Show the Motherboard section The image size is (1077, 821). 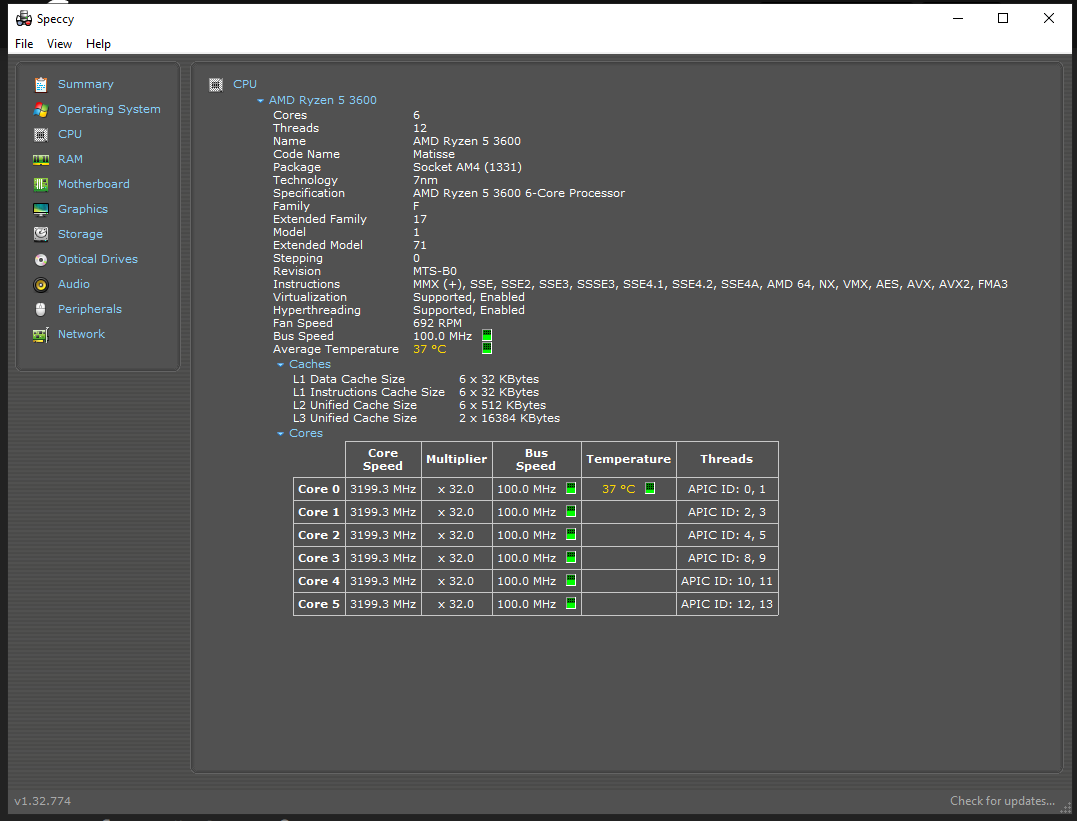93,184
